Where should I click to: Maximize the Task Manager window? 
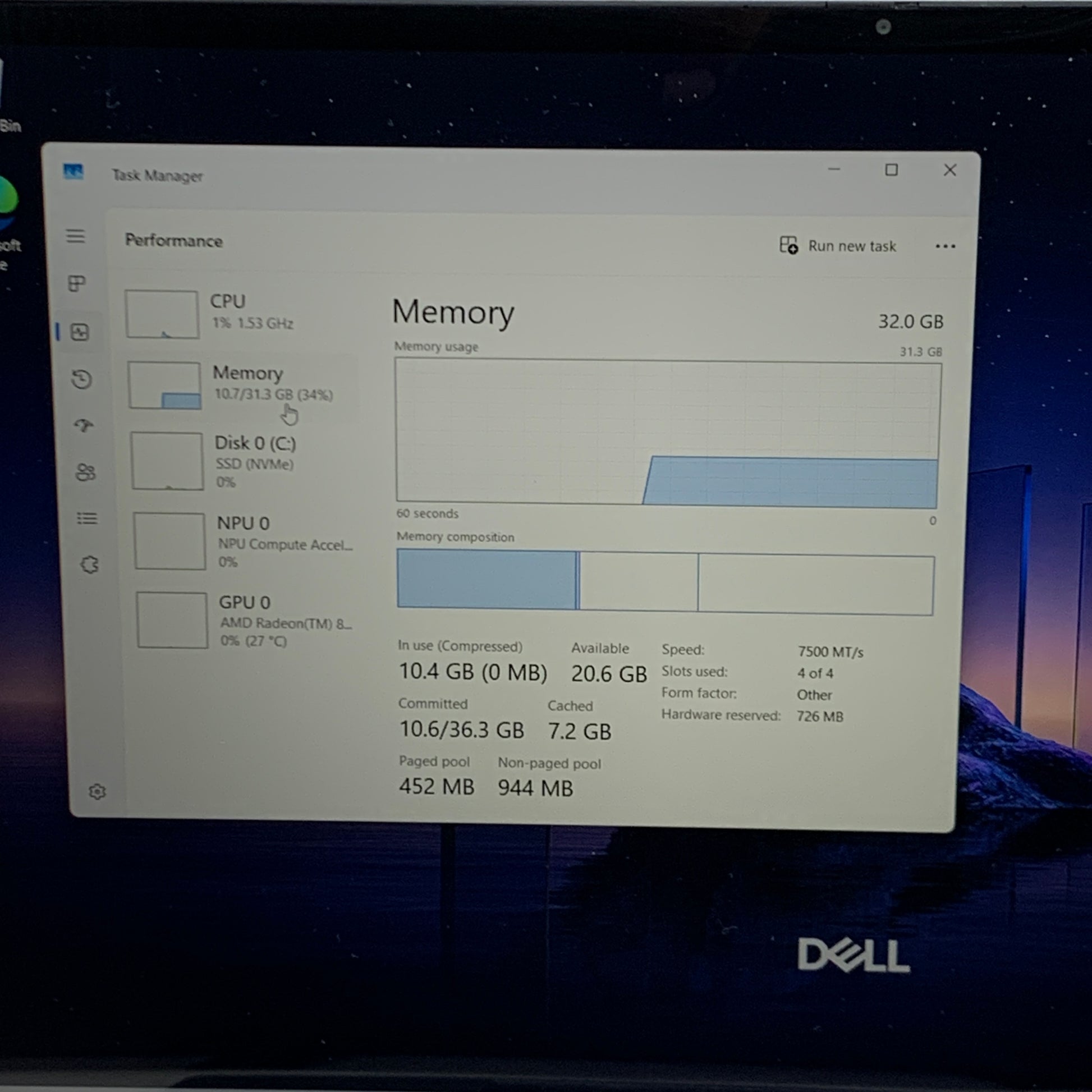[891, 170]
